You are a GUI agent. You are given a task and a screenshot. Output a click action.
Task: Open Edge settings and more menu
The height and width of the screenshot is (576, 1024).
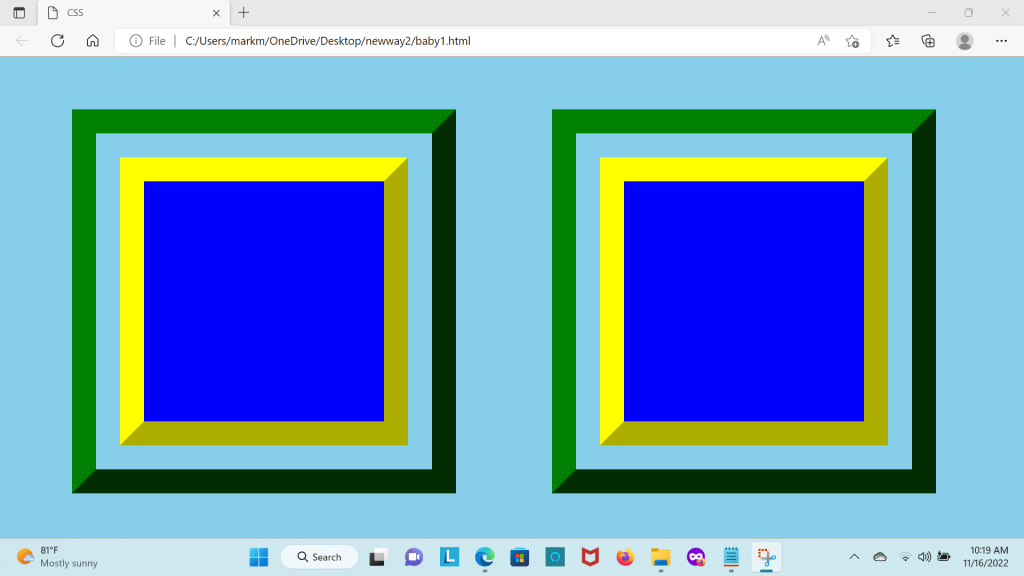point(1001,41)
